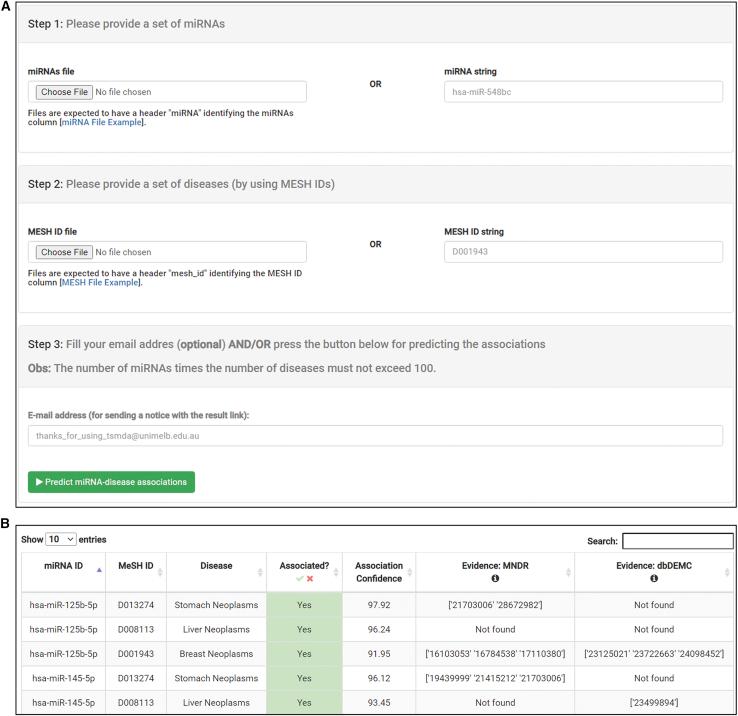The image size is (738, 716).
Task: Click Choose File for miRNAs file
Action: click(x=64, y=92)
